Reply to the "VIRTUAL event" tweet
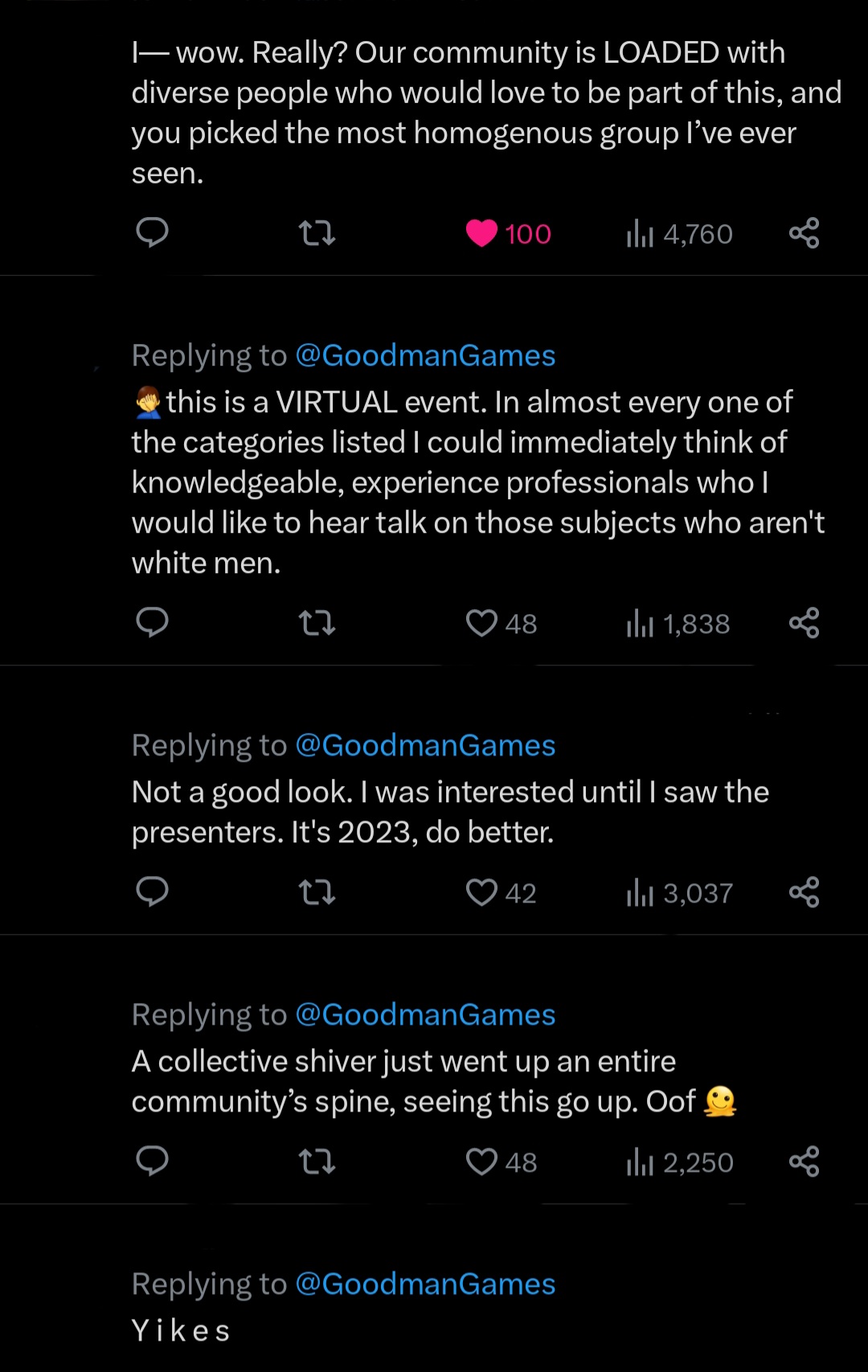Viewport: 868px width, 1372px height. [152, 623]
